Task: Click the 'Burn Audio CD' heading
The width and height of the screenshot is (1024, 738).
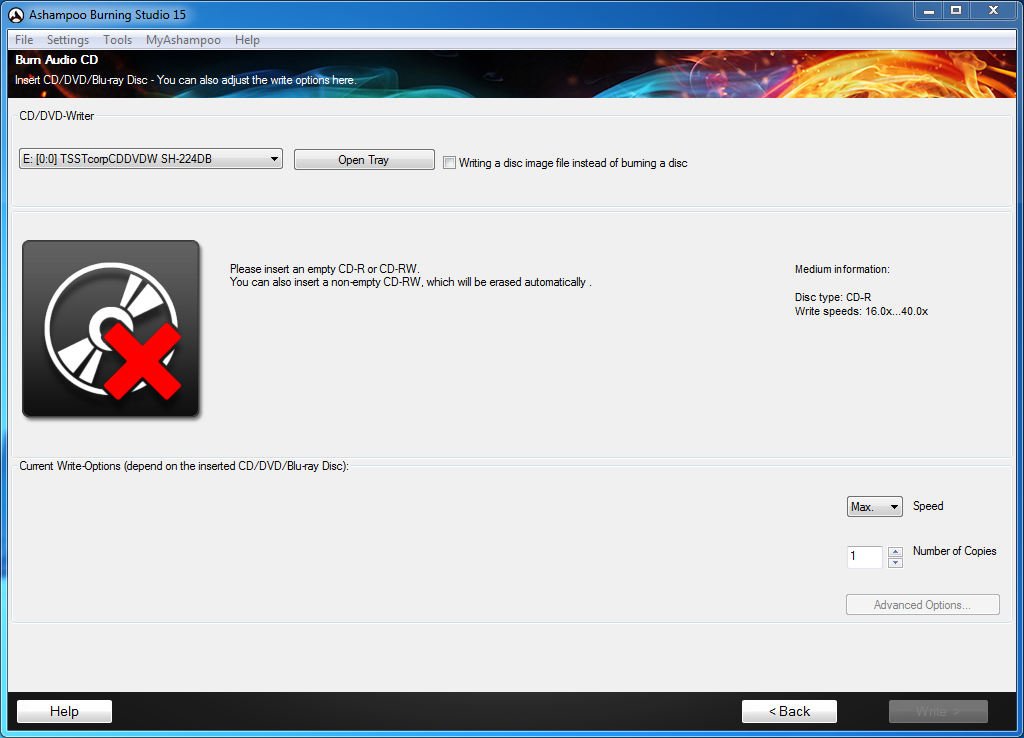Action: tap(57, 60)
